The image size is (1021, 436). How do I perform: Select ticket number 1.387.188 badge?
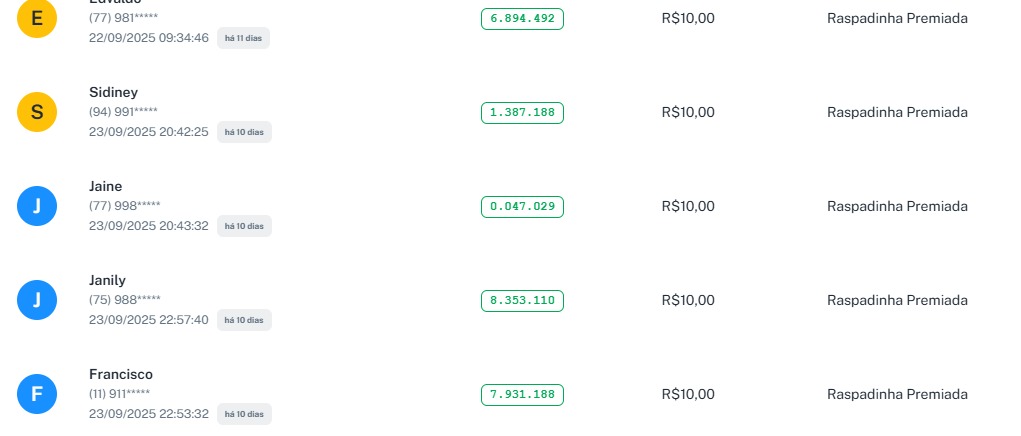[522, 113]
